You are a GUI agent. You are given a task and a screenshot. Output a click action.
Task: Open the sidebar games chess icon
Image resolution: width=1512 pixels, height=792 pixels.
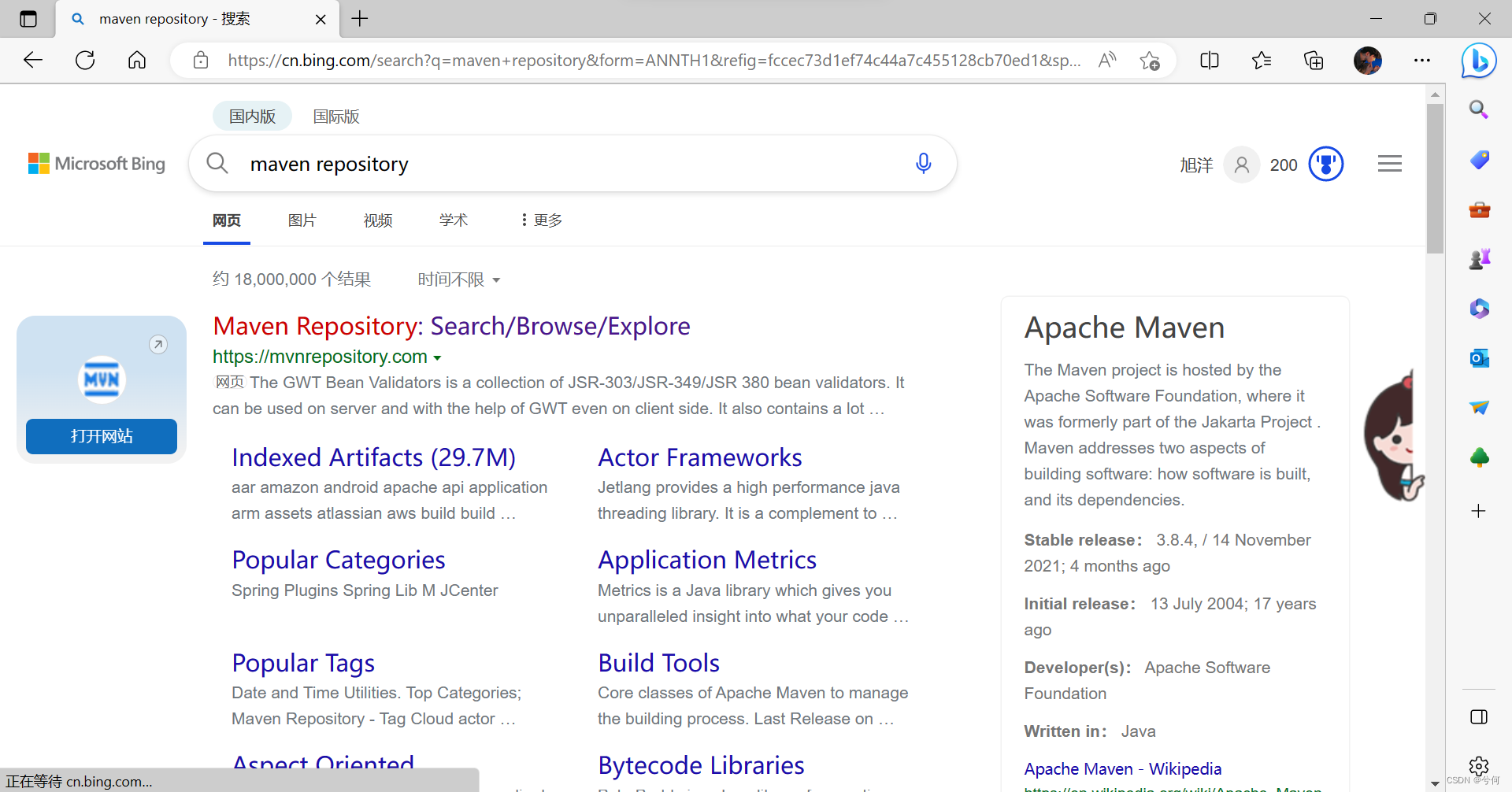[1479, 258]
